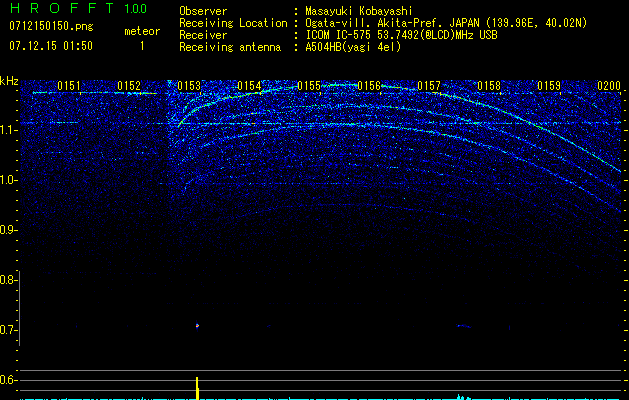Click the meteor counter label
The height and width of the screenshot is (400, 629).
[x=142, y=31]
